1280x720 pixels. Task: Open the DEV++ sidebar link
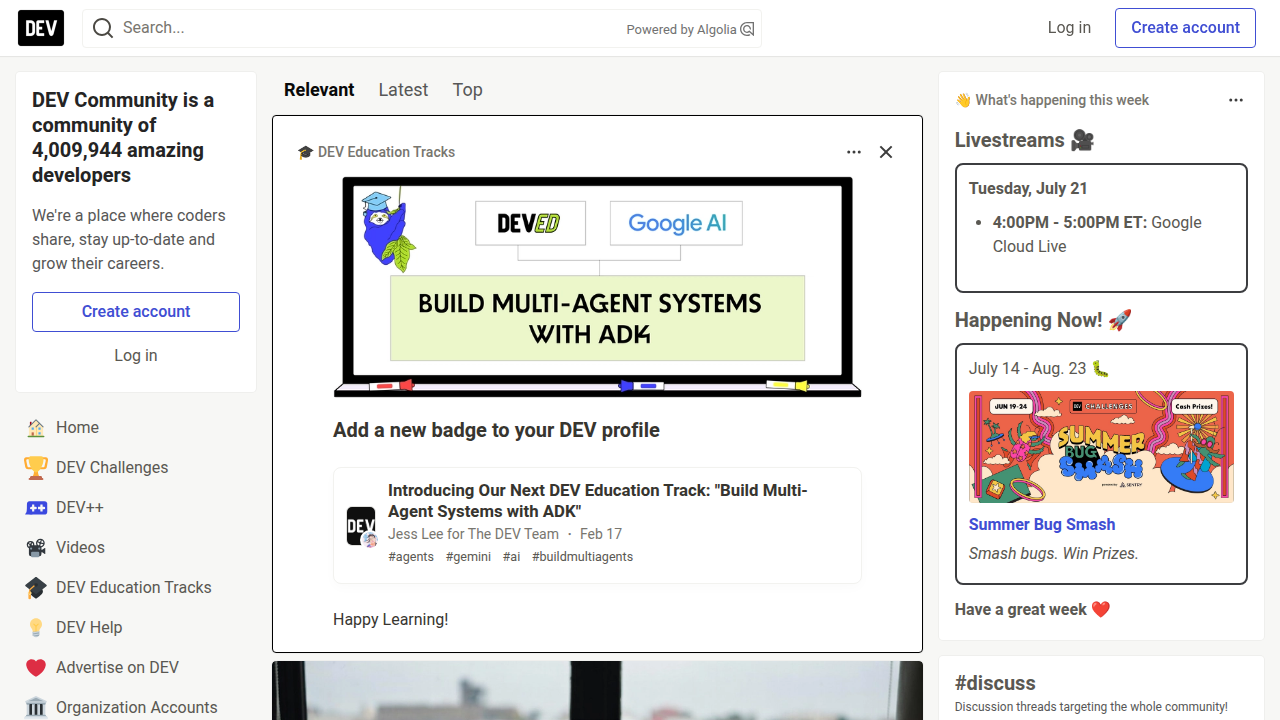[x=136, y=508]
